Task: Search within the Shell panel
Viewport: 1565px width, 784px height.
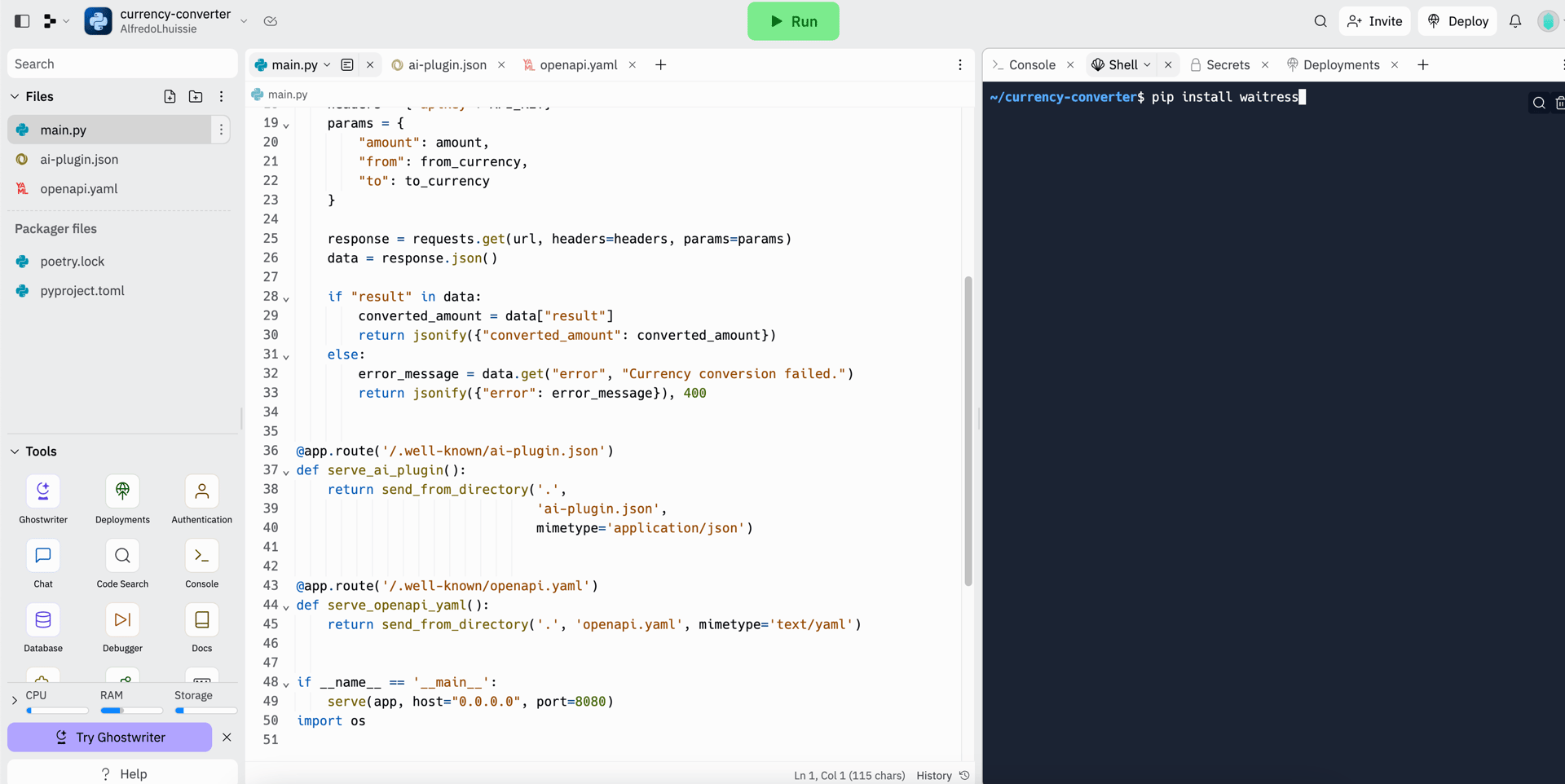Action: pos(1539,103)
